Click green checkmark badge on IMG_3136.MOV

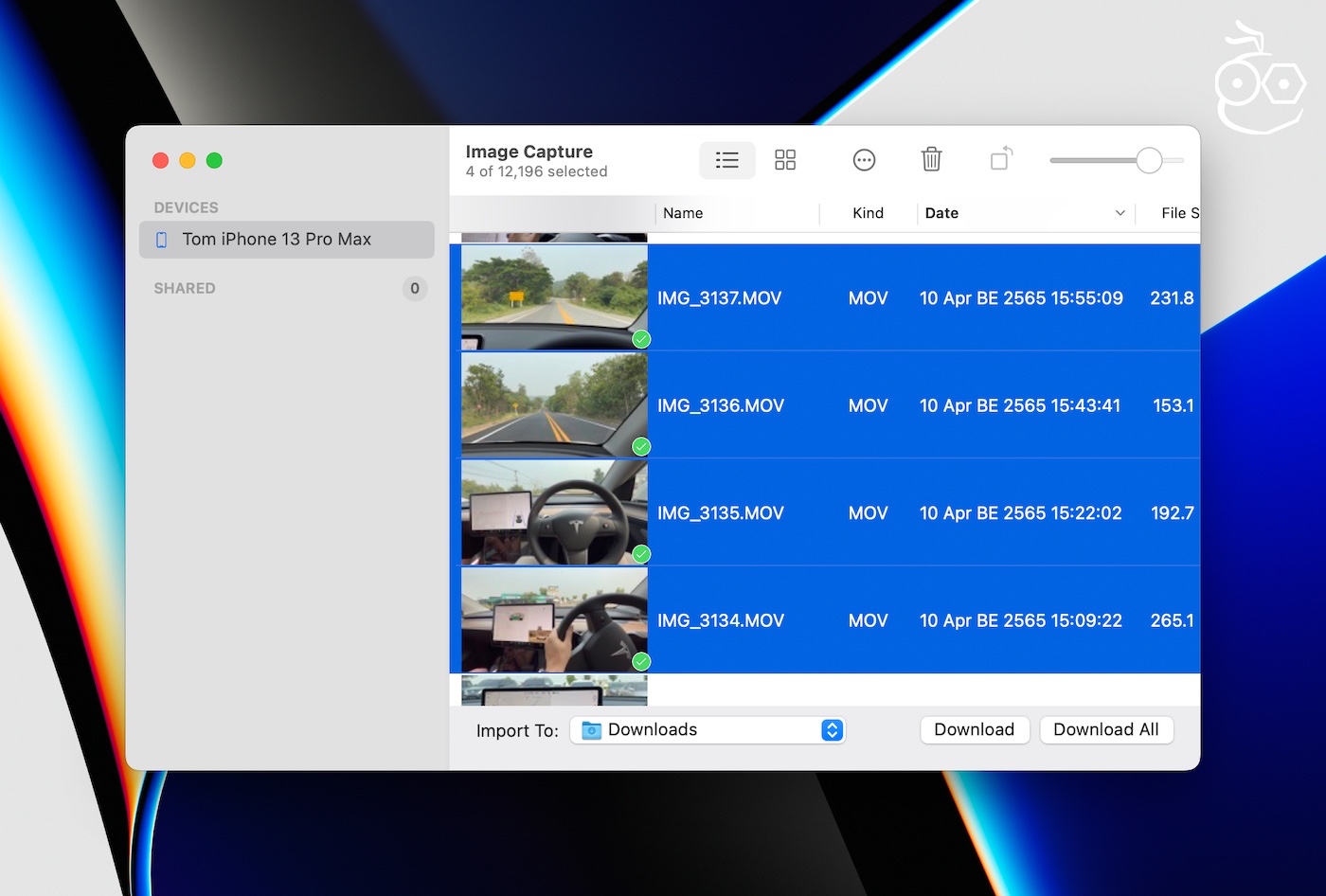click(x=641, y=446)
